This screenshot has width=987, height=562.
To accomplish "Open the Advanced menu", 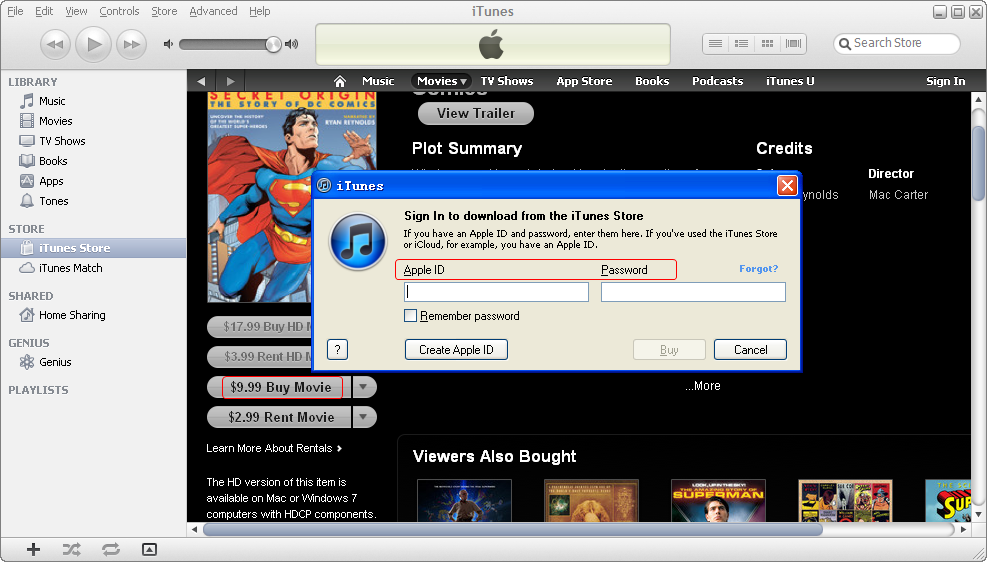I will click(213, 11).
